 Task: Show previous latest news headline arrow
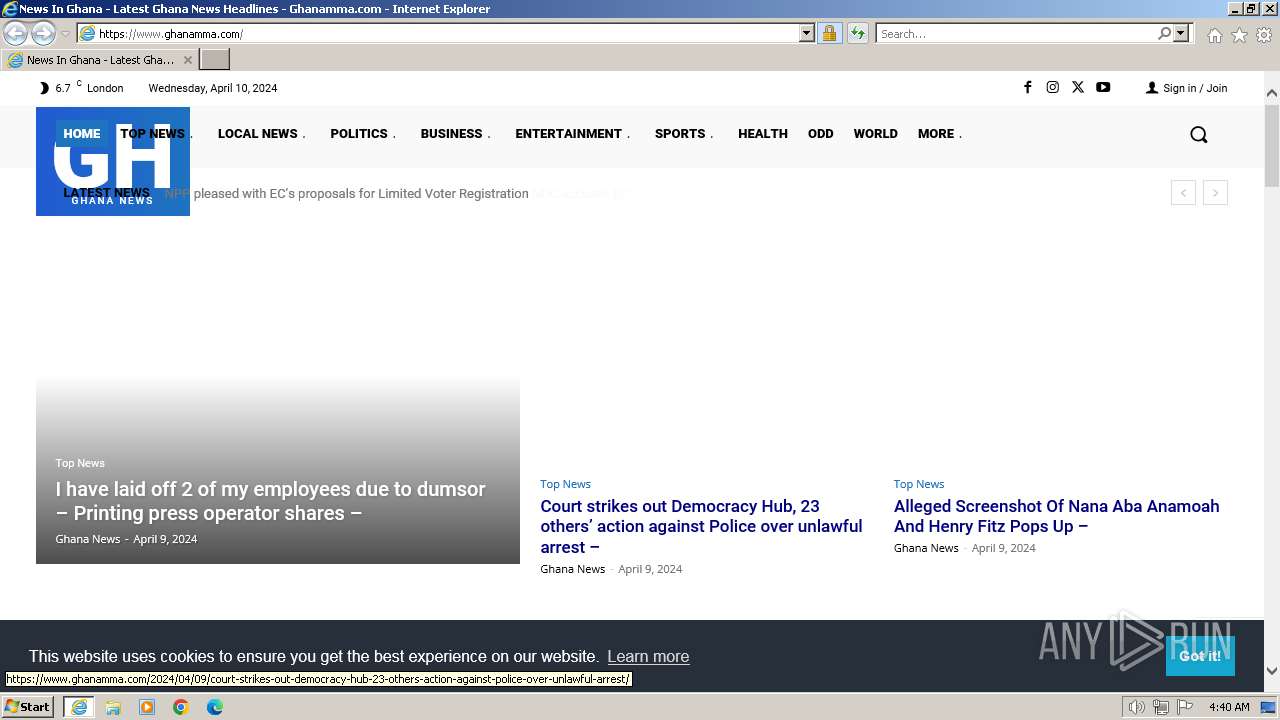[1183, 193]
